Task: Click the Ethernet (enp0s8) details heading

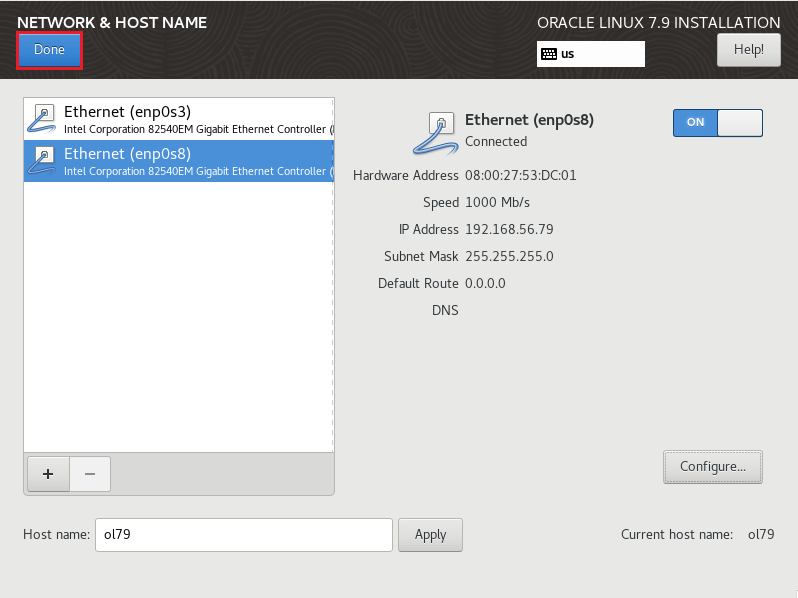Action: point(529,120)
